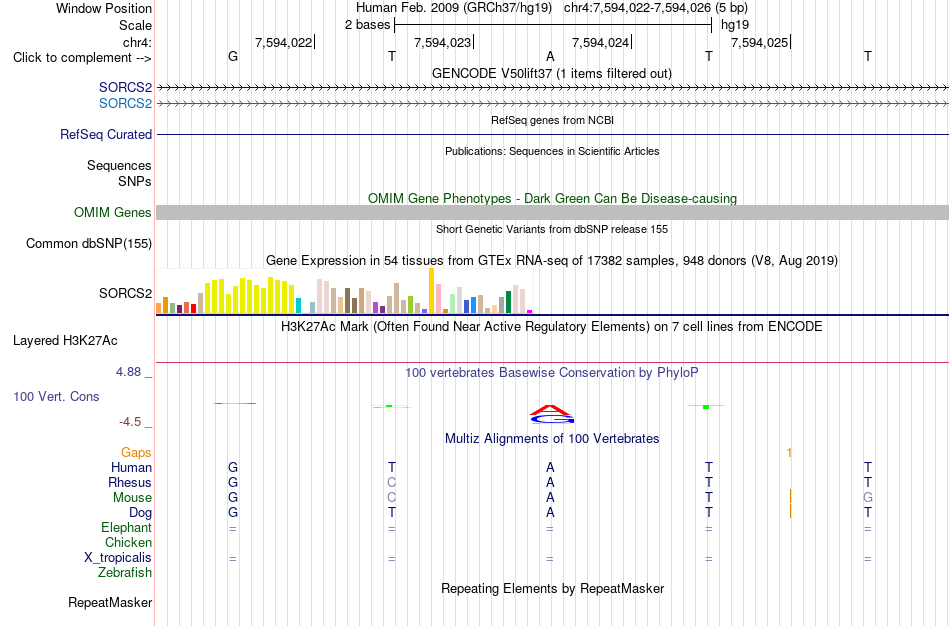The width and height of the screenshot is (950, 626).
Task: Click the dark blue SORCS2 intron arrow line
Action: [x=553, y=88]
